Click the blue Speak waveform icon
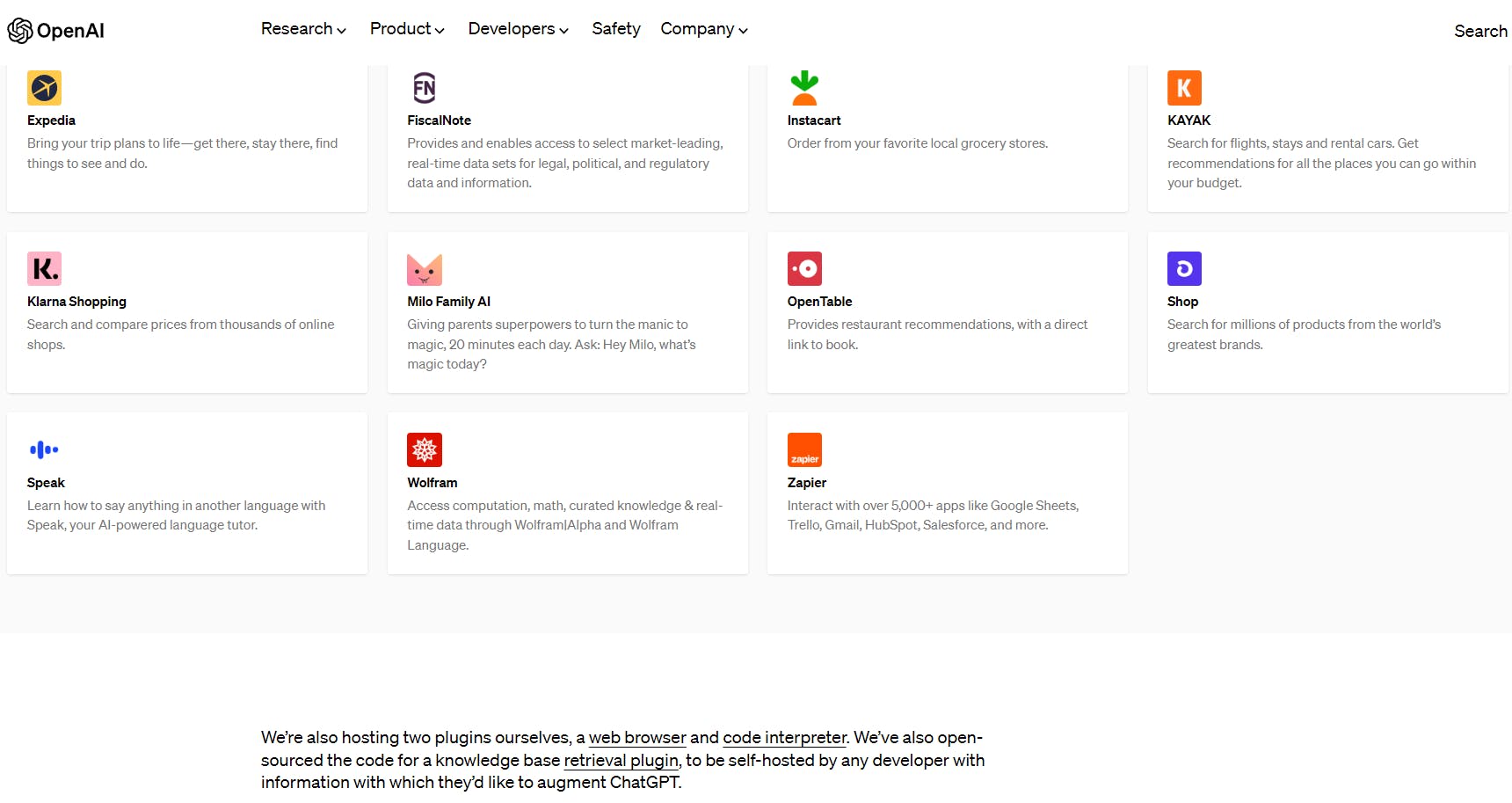The height and width of the screenshot is (803, 1512). [44, 450]
